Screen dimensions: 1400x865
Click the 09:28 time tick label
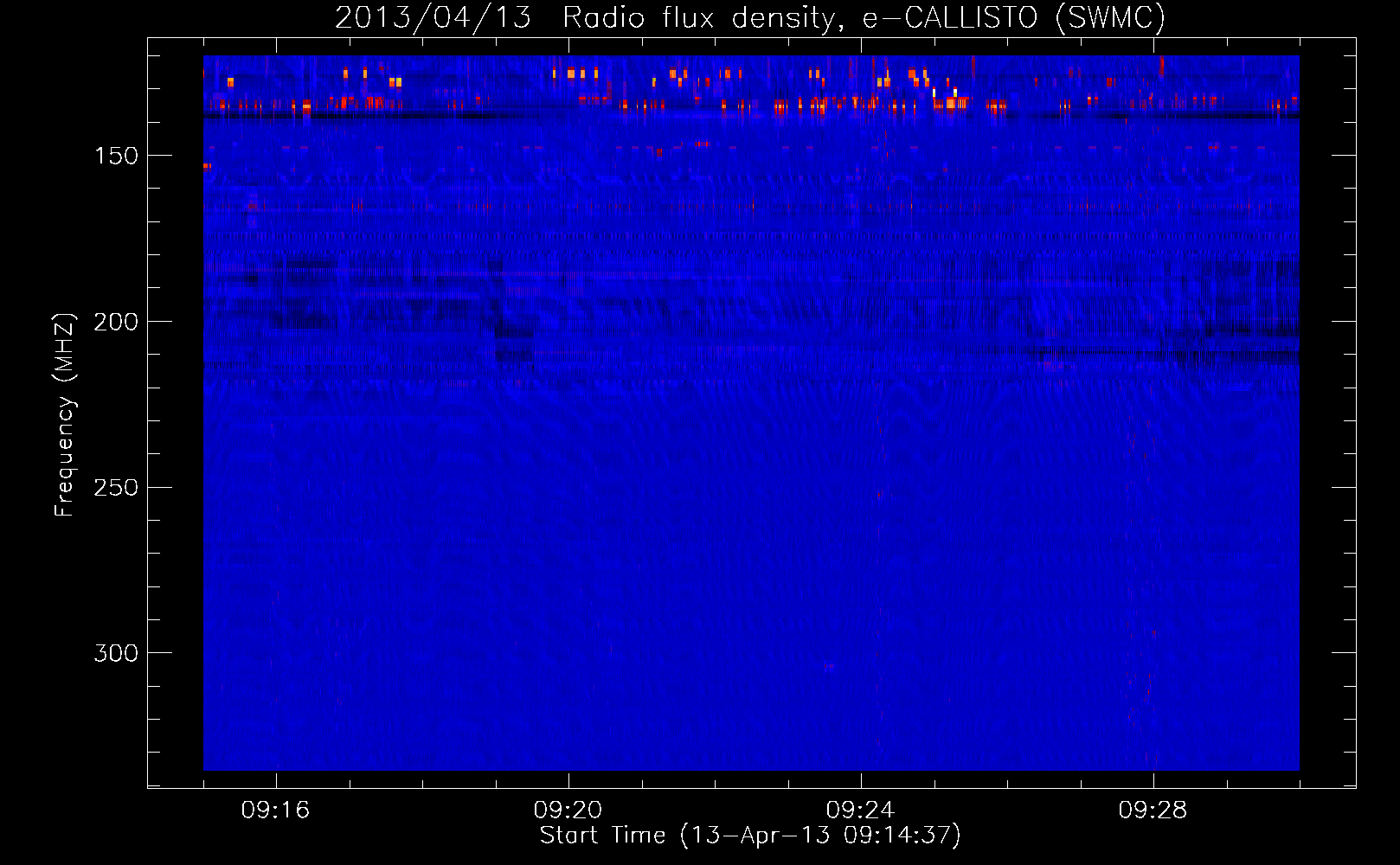(x=1153, y=811)
